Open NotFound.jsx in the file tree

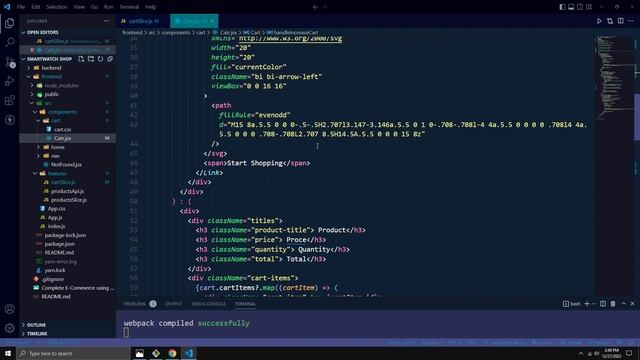66,164
